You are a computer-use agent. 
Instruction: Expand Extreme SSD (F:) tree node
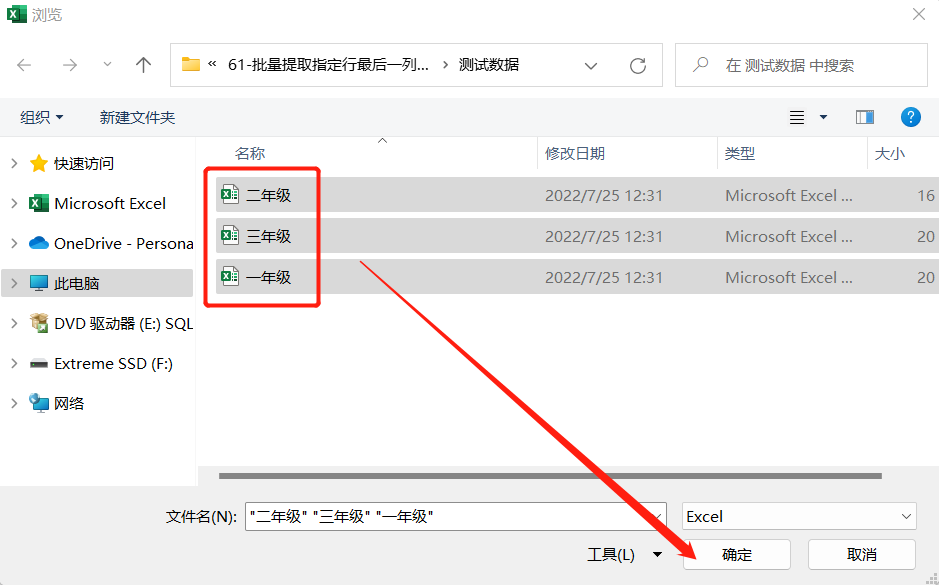14,363
